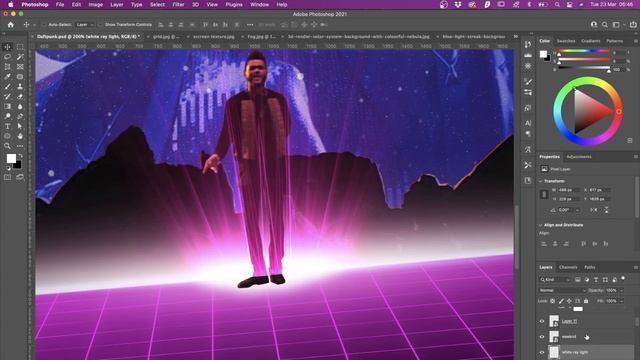Switch to the Swatches tab
Viewport: 640px width, 360px height.
tap(566, 41)
